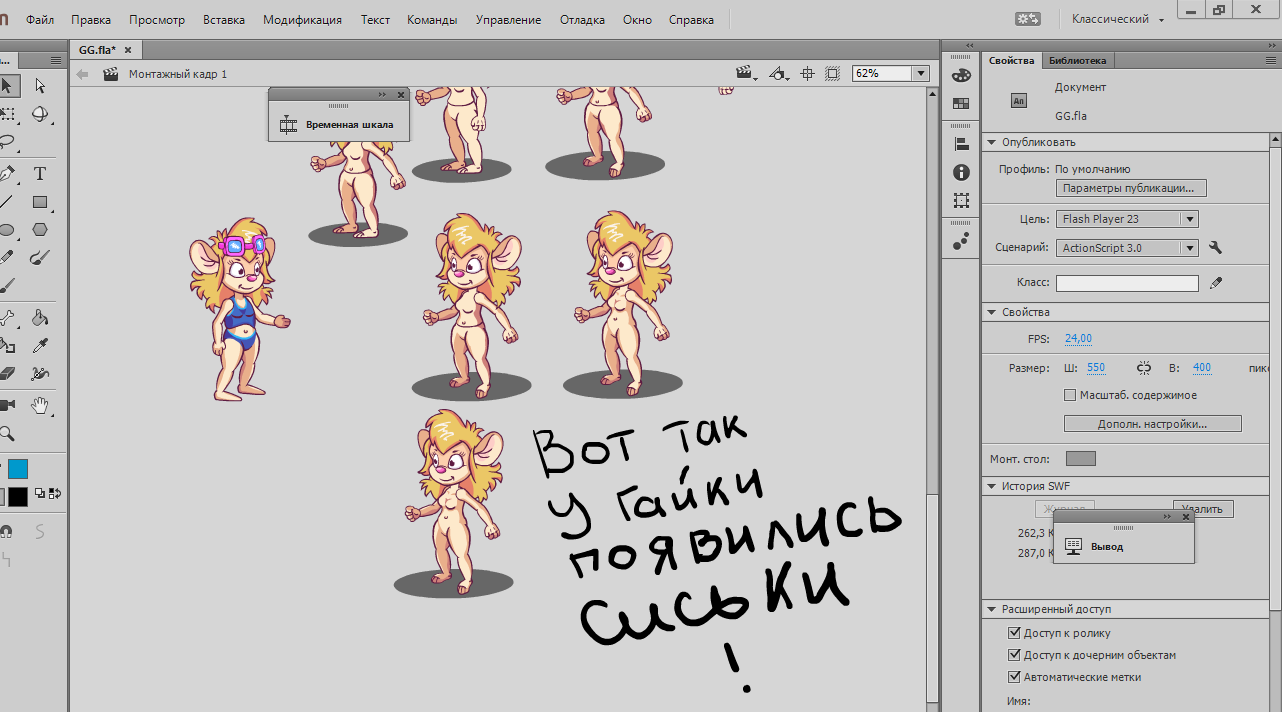Open the Файл menu
This screenshot has height=712, width=1282.
click(40, 20)
